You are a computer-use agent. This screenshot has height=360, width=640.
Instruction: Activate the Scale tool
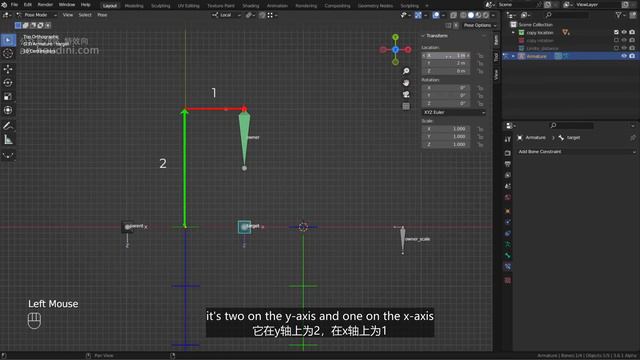(x=8, y=97)
